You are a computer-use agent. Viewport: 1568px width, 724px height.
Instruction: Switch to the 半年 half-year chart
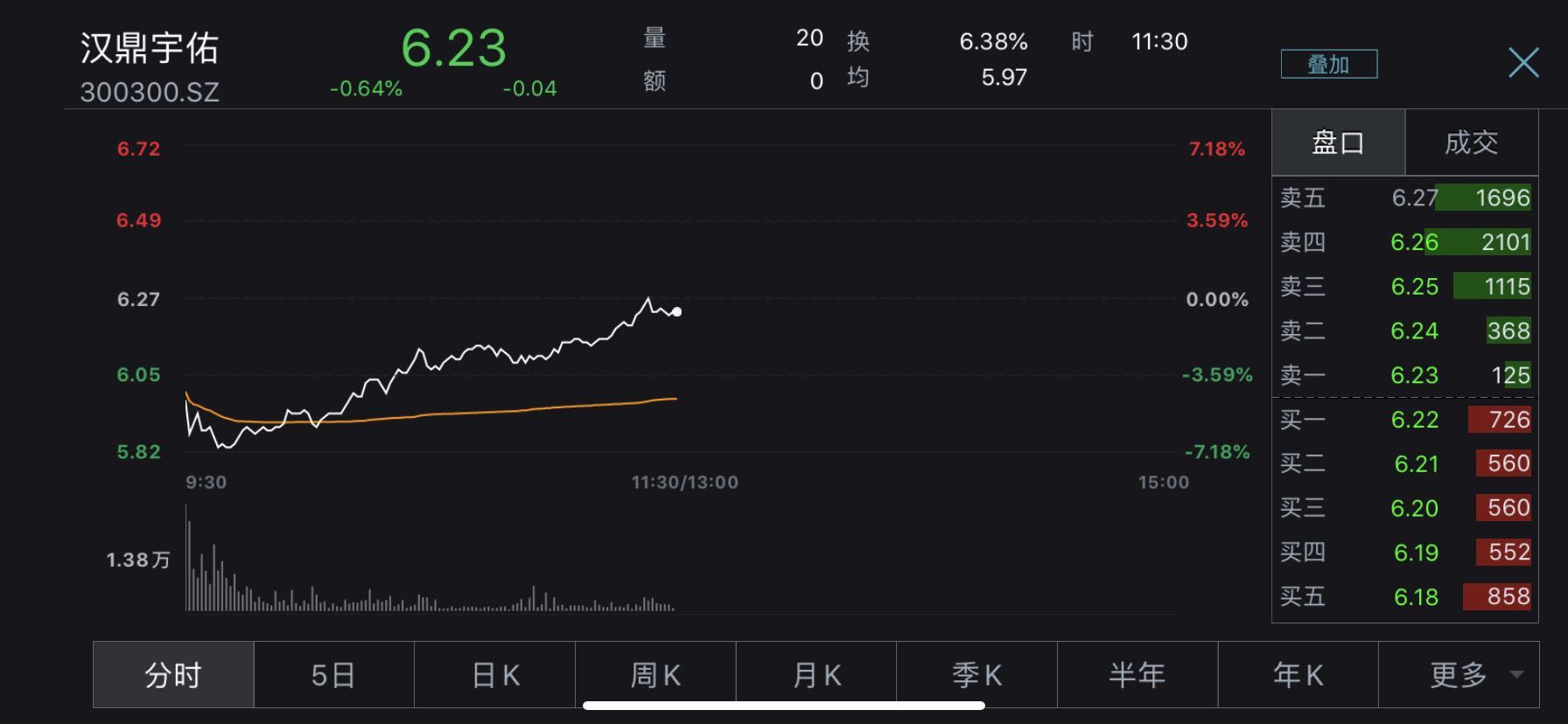click(x=1137, y=674)
